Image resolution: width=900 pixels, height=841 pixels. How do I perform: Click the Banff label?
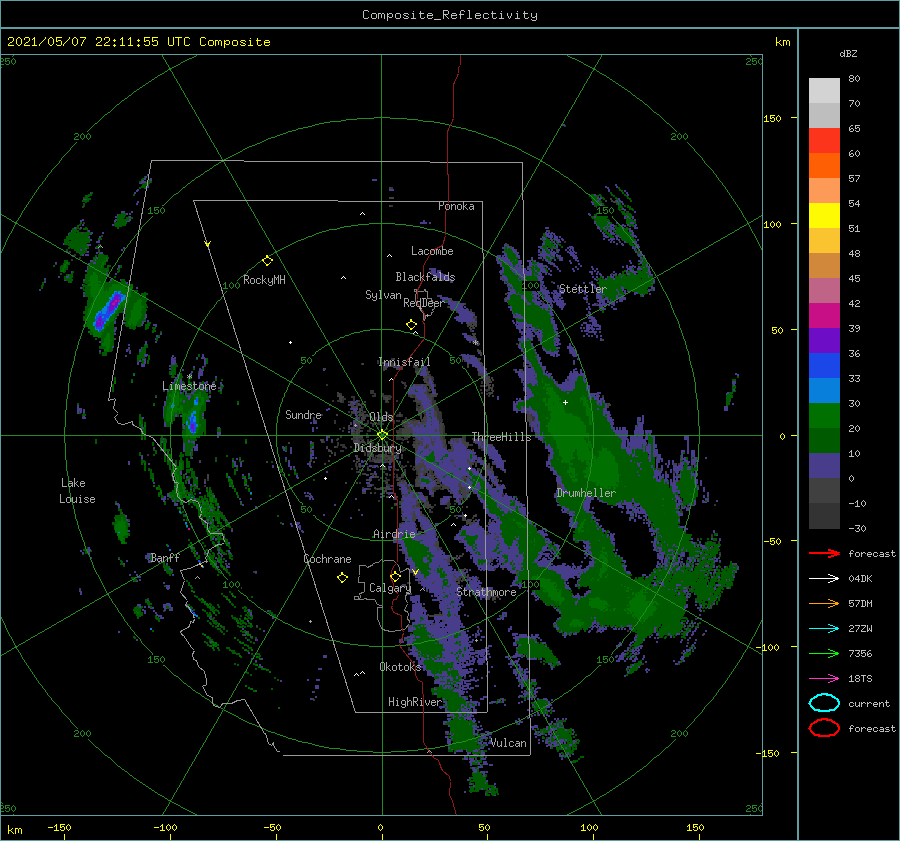pos(165,557)
